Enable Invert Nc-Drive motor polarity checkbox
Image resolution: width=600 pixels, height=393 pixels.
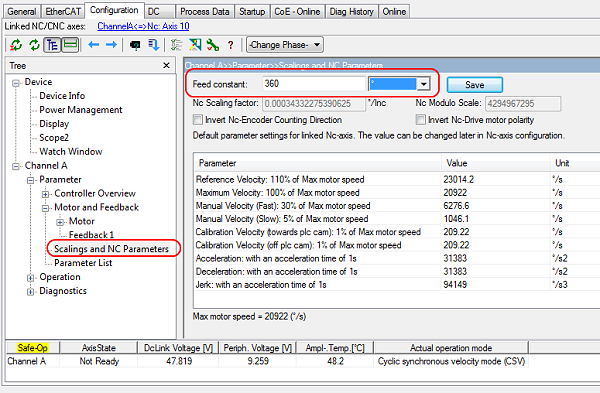pyautogui.click(x=421, y=120)
